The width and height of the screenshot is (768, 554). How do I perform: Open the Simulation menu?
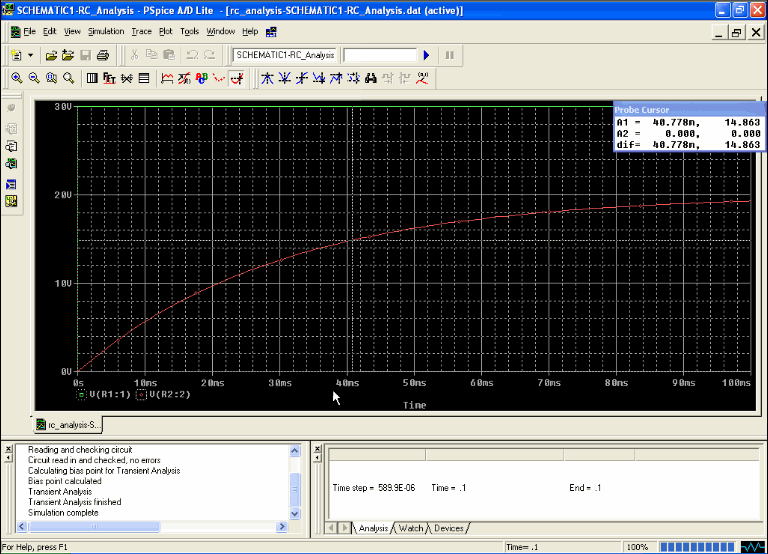(x=106, y=32)
